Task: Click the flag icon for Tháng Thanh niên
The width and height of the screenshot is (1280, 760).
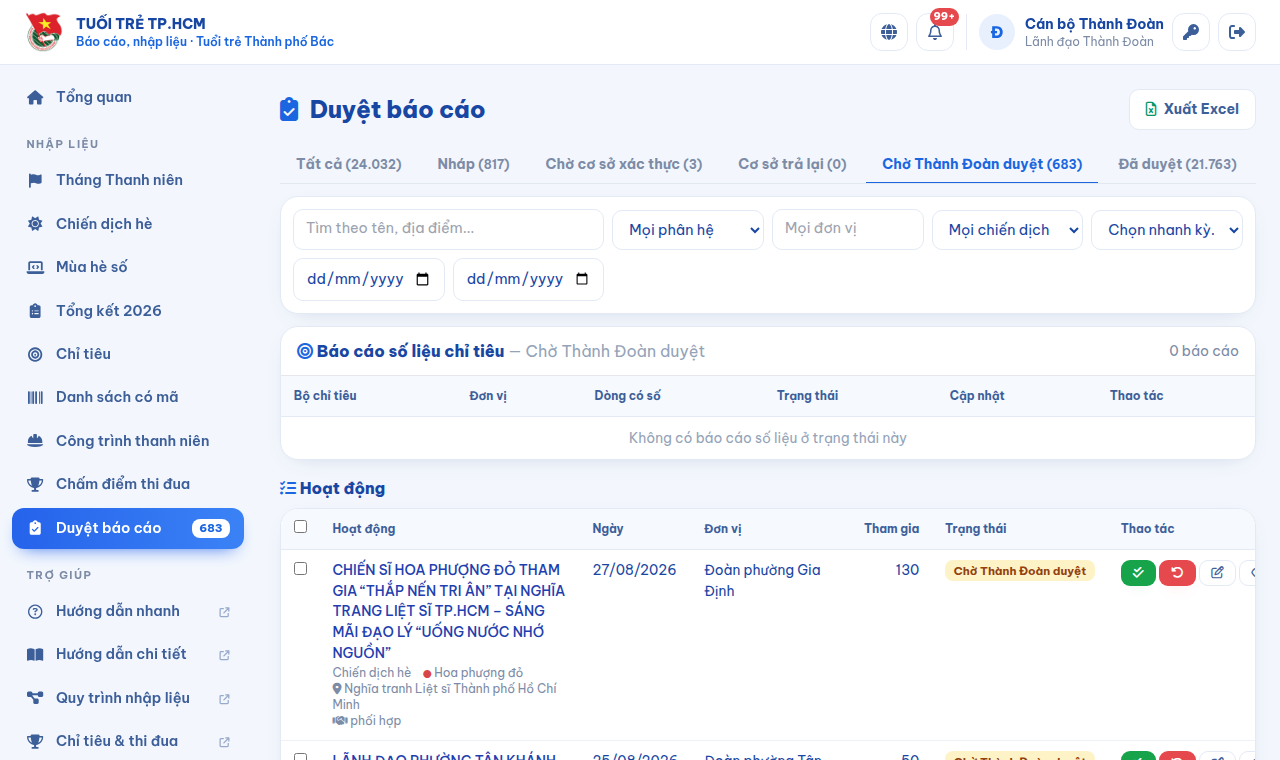Action: 35,180
